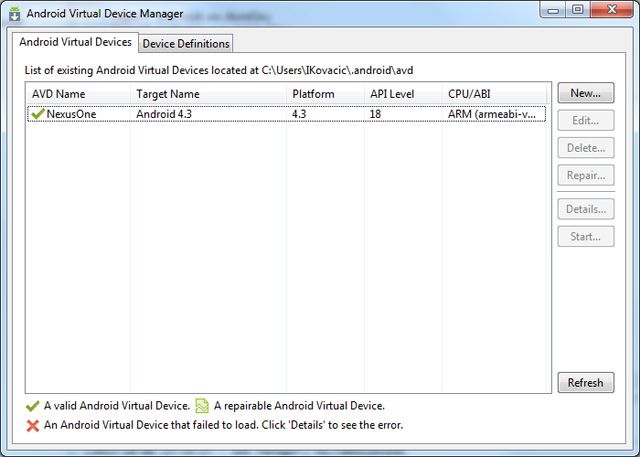The width and height of the screenshot is (640, 457).
Task: Sort by the Platform column header
Action: tap(325, 94)
